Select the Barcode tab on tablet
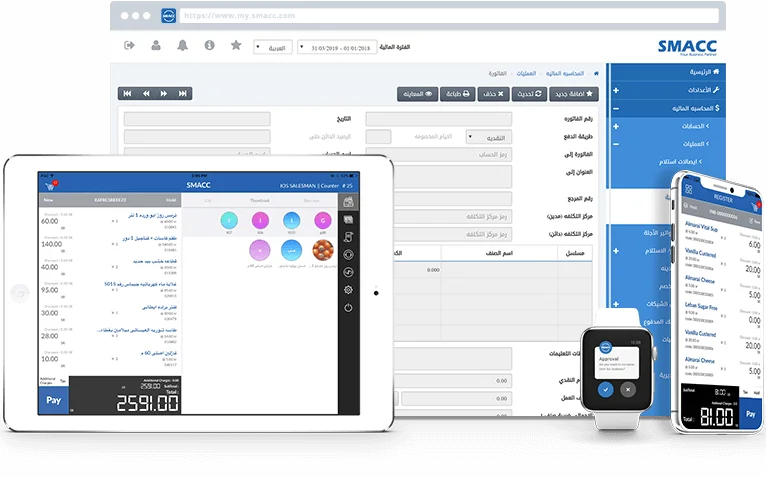Viewport: 766px width, 477px height. pyautogui.click(x=311, y=201)
